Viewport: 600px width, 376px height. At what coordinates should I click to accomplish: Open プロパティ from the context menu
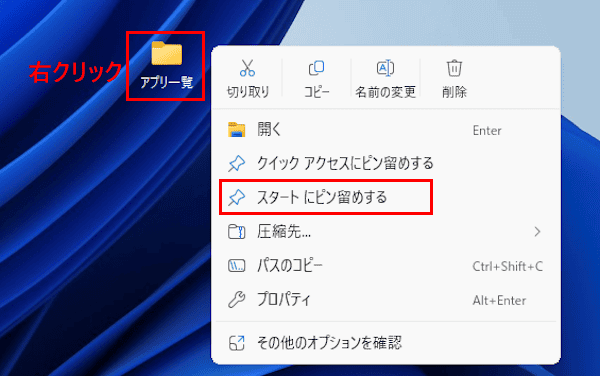click(x=386, y=300)
